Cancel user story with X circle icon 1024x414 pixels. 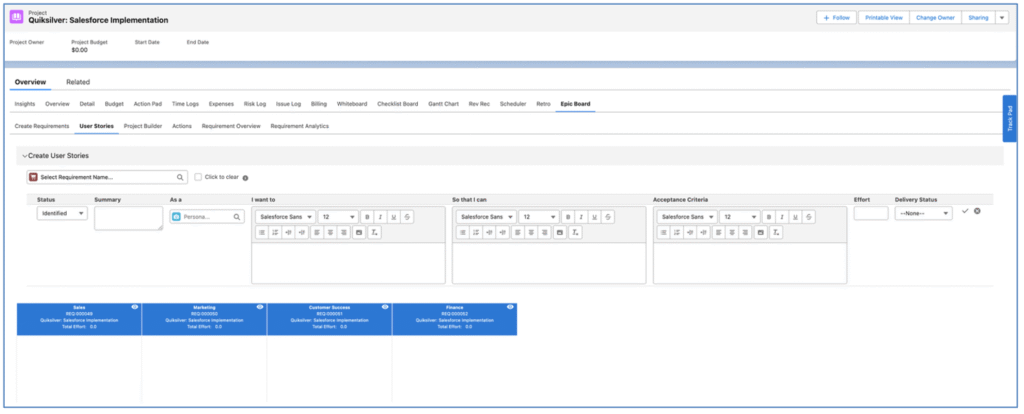coord(977,211)
